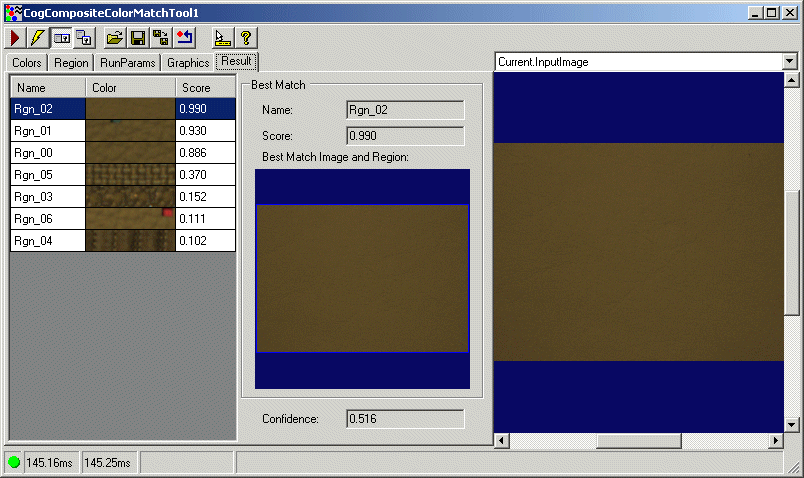Click the 0.370 score cell
Screen dimensions: 804x478
[x=205, y=175]
